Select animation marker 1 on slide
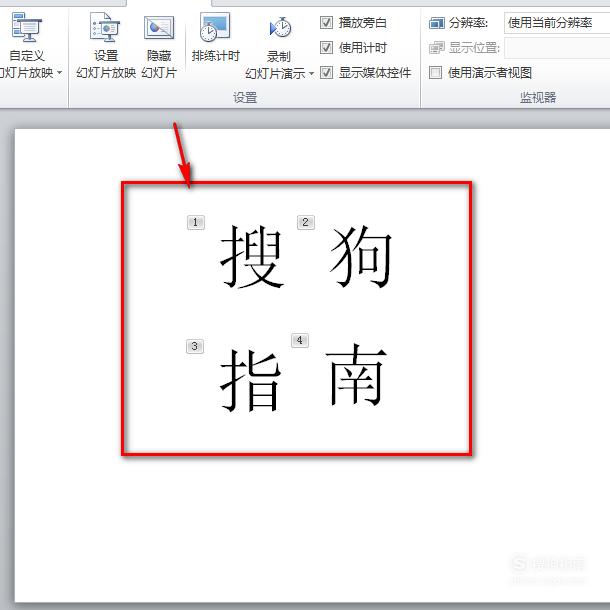The image size is (610, 610). click(196, 223)
